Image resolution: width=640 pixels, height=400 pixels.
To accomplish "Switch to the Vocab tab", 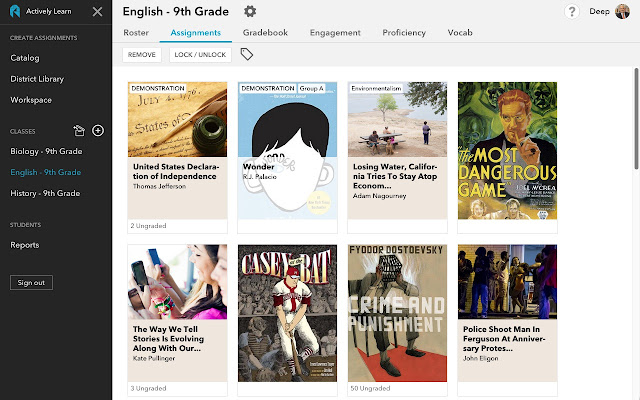I will (x=460, y=33).
